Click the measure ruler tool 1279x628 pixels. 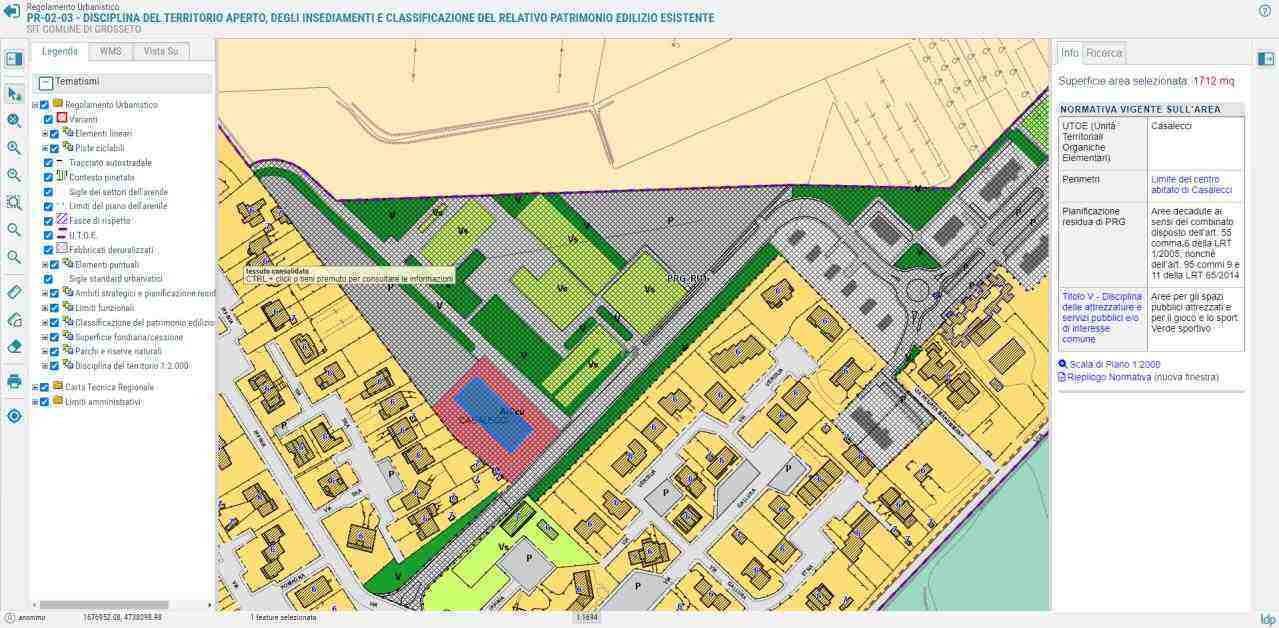[x=14, y=292]
